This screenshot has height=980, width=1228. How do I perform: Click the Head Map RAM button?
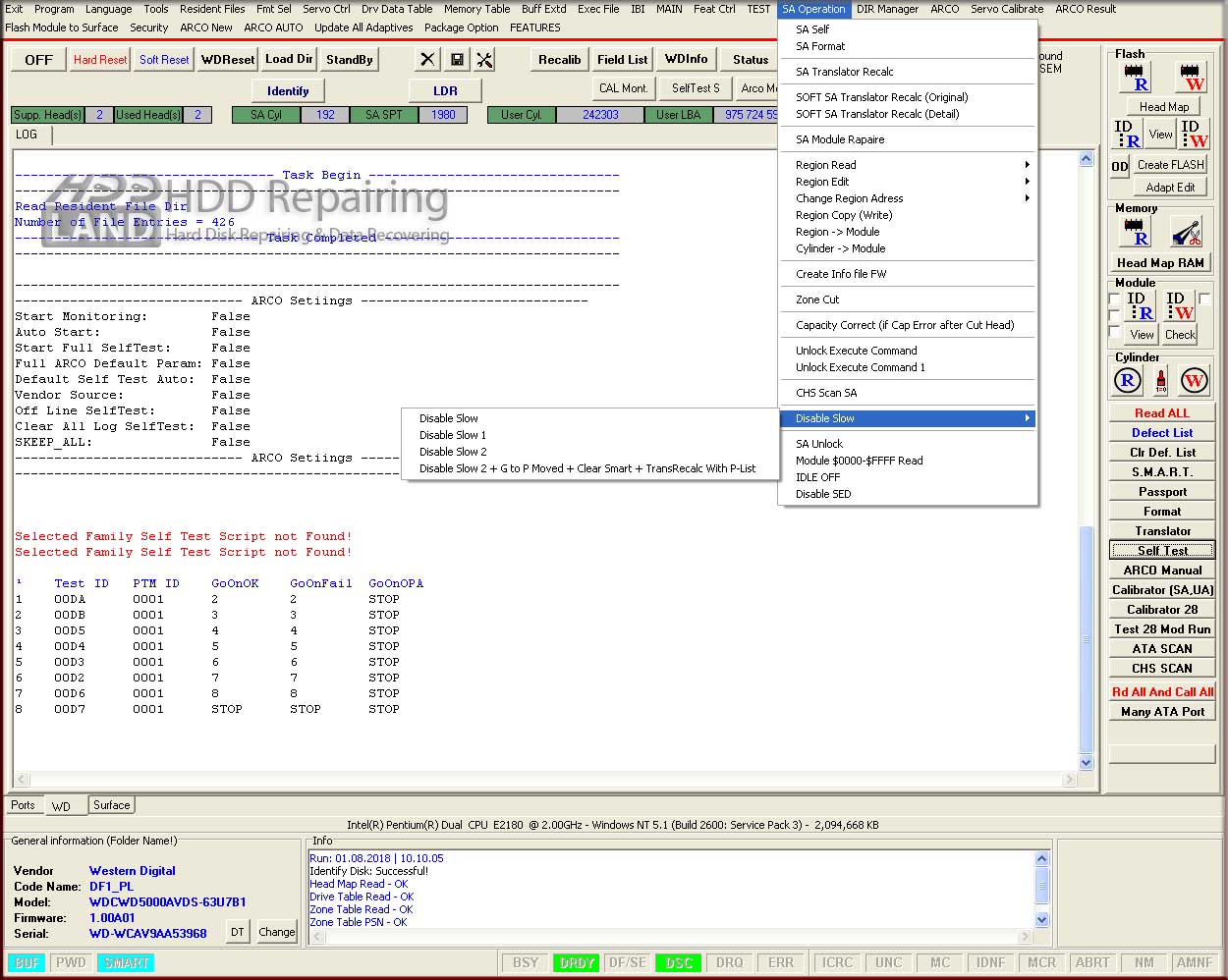[x=1160, y=263]
